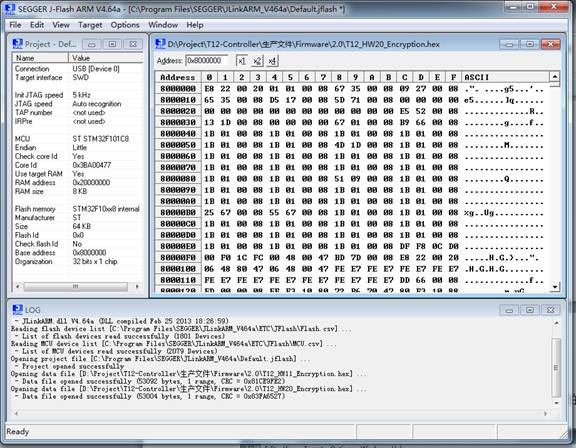Open the Help menu
Image resolution: width=576 pixels, height=448 pixels.
(x=195, y=25)
